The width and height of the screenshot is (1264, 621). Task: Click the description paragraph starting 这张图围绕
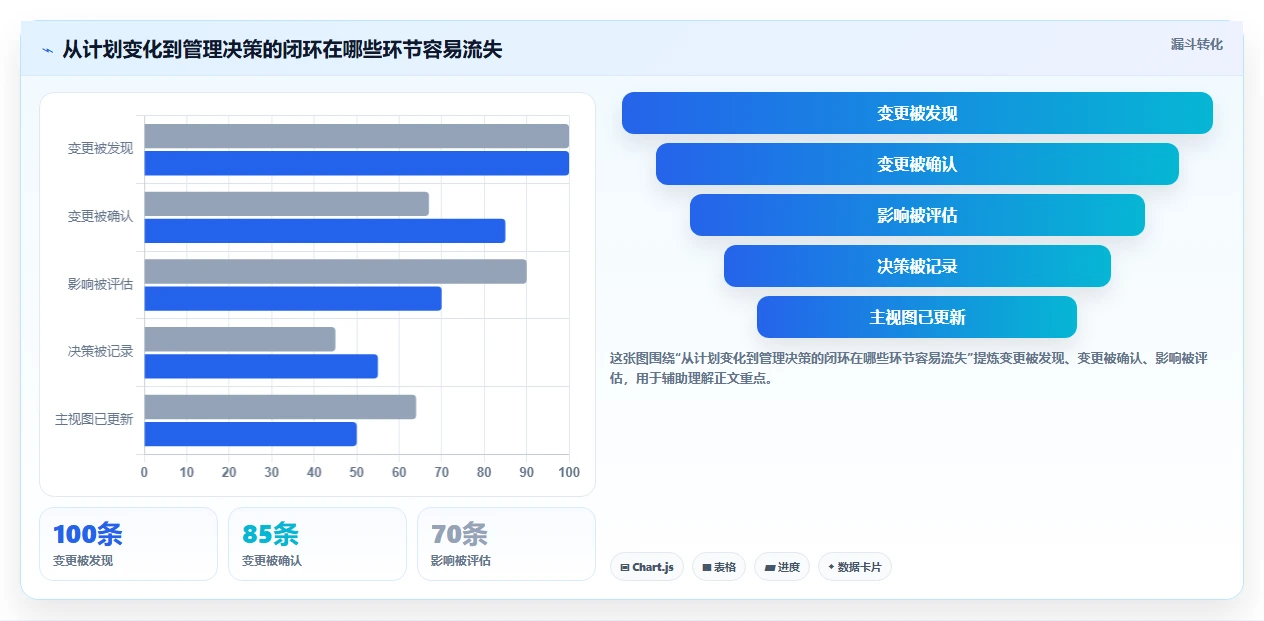click(909, 368)
